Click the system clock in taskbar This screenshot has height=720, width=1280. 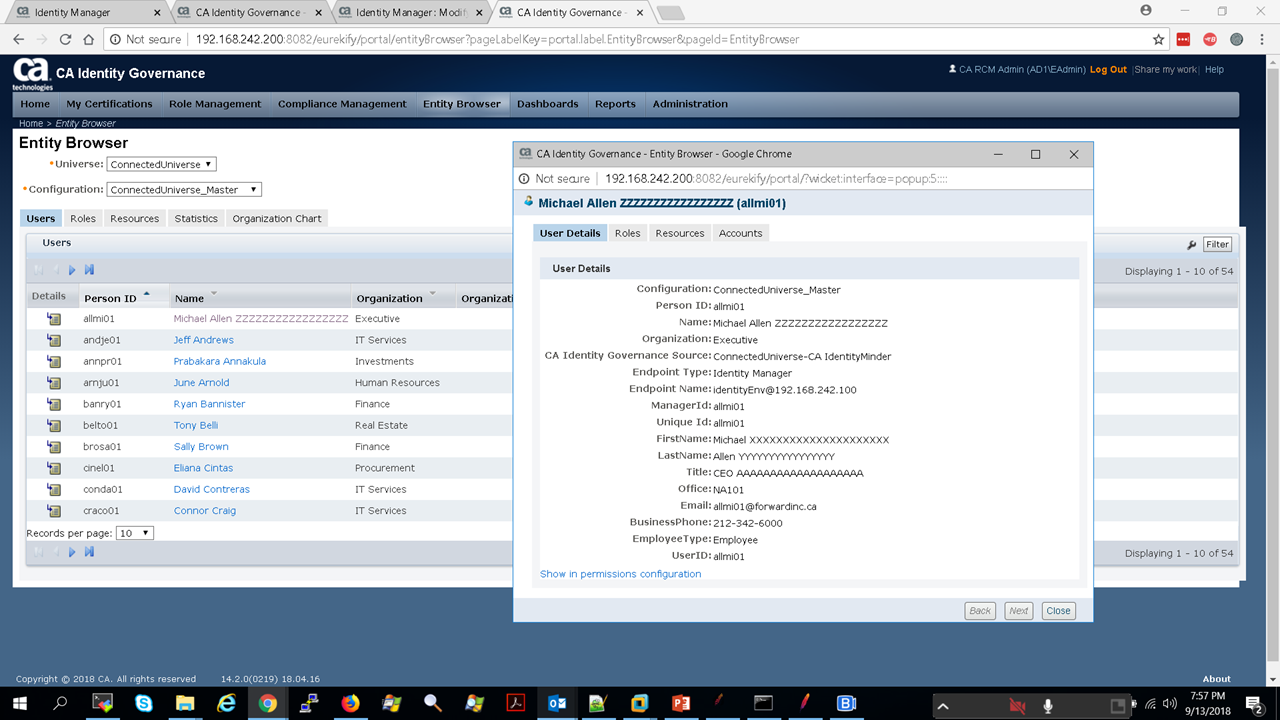1208,704
